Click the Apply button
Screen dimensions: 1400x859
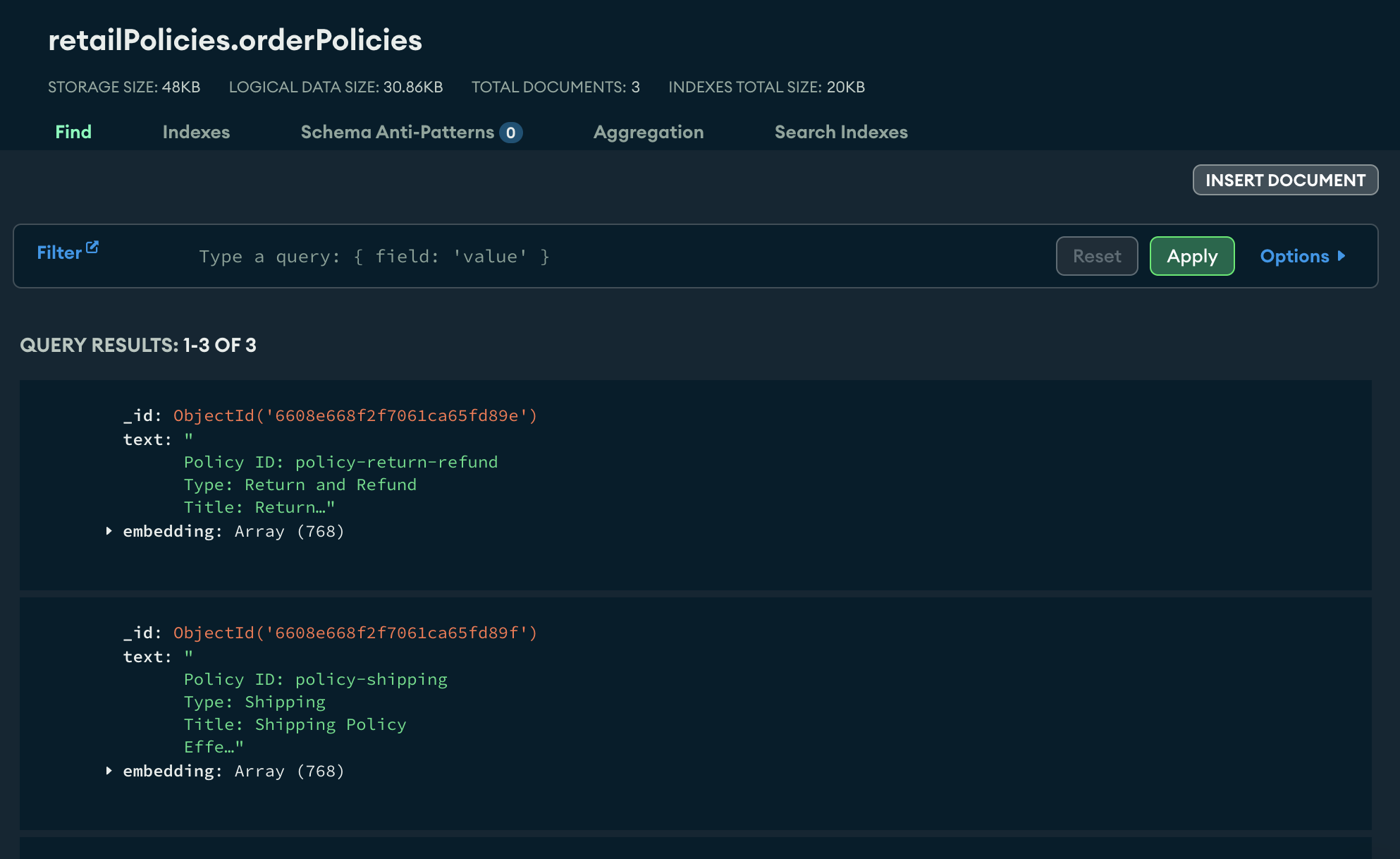(1192, 256)
